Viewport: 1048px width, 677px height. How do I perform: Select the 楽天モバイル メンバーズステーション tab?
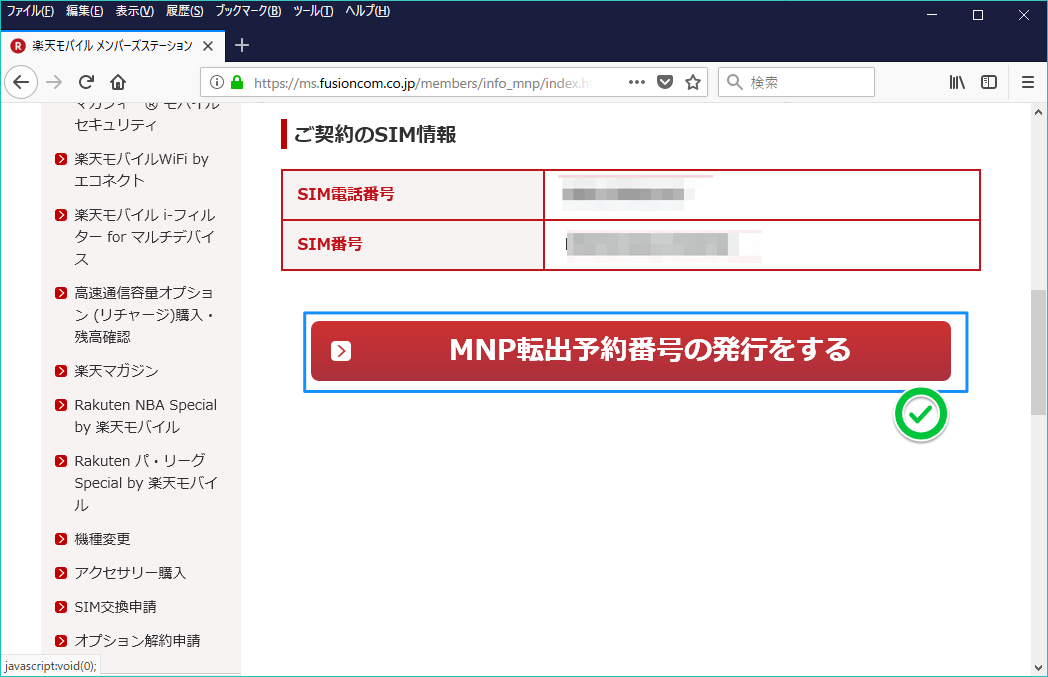113,45
